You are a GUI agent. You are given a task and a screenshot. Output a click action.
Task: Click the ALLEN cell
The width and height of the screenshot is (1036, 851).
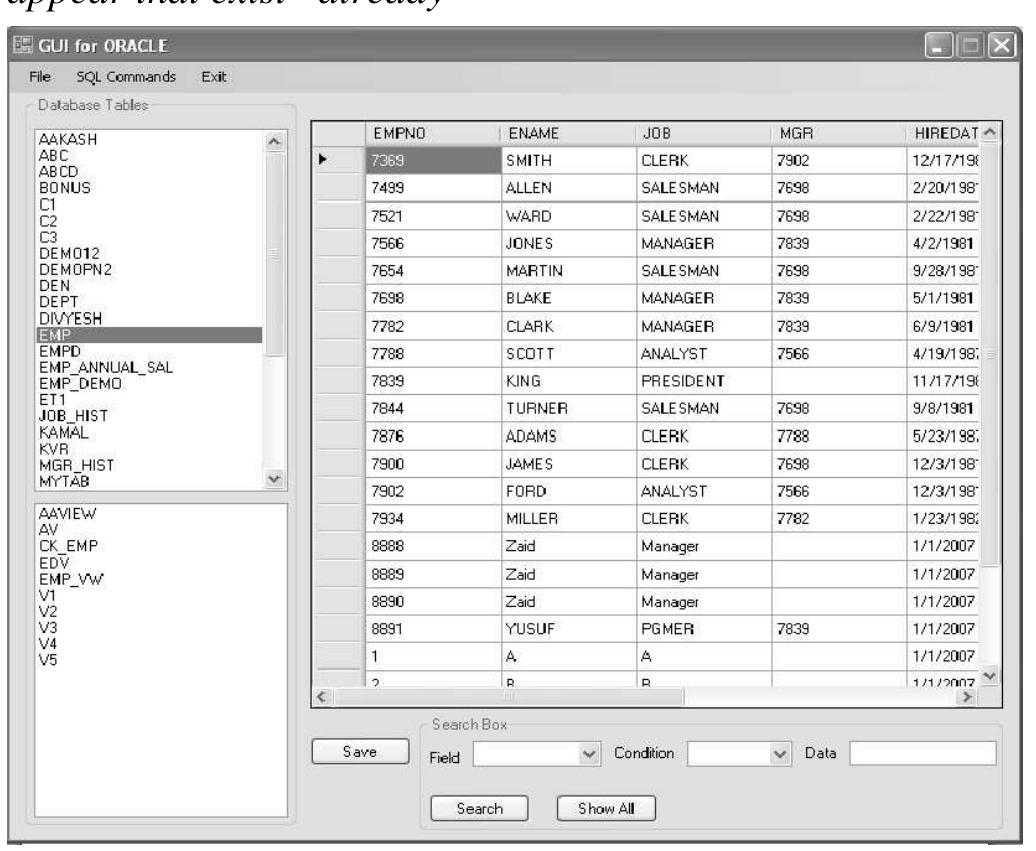click(569, 188)
